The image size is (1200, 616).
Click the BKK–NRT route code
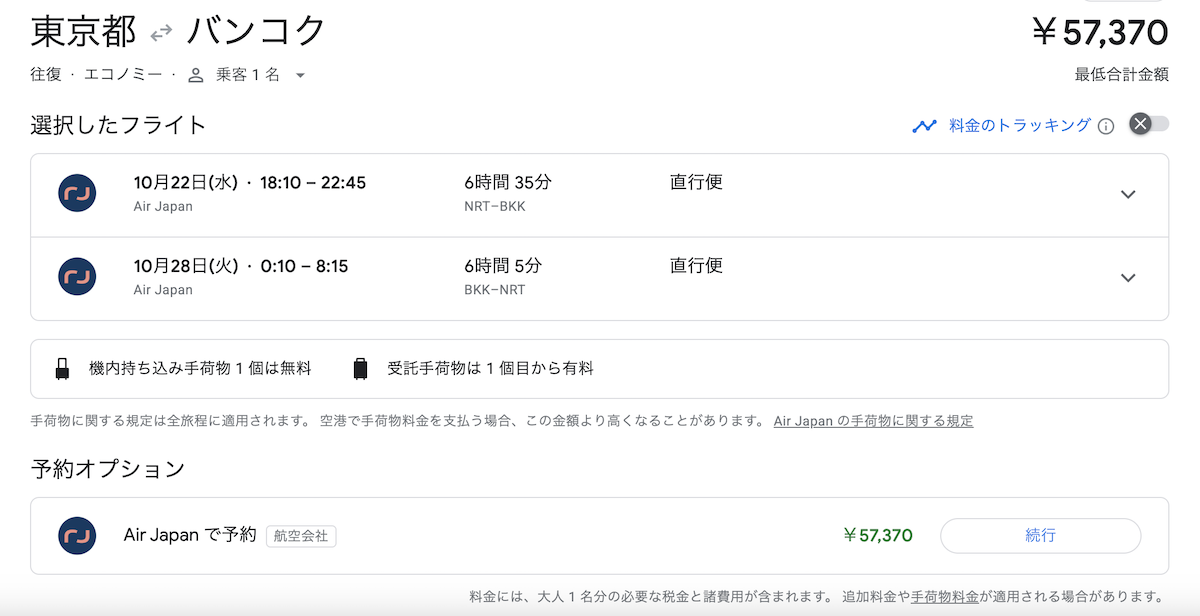coord(495,290)
